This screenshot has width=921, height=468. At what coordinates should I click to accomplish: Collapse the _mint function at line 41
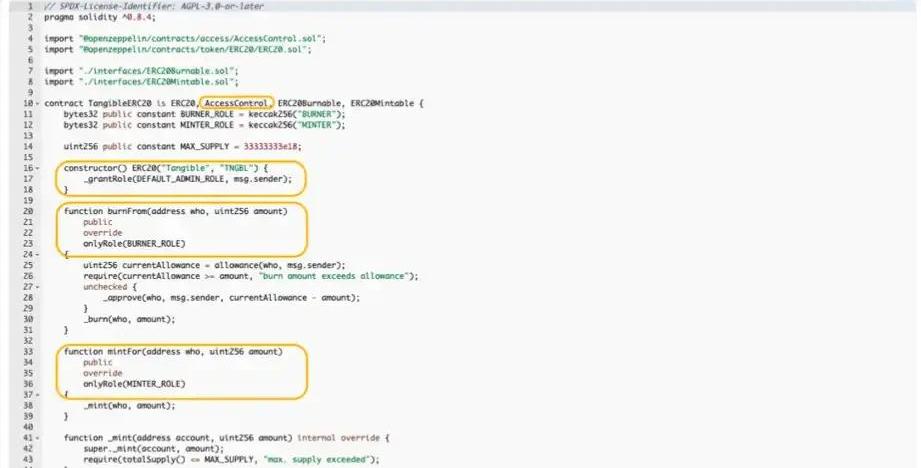[37, 438]
